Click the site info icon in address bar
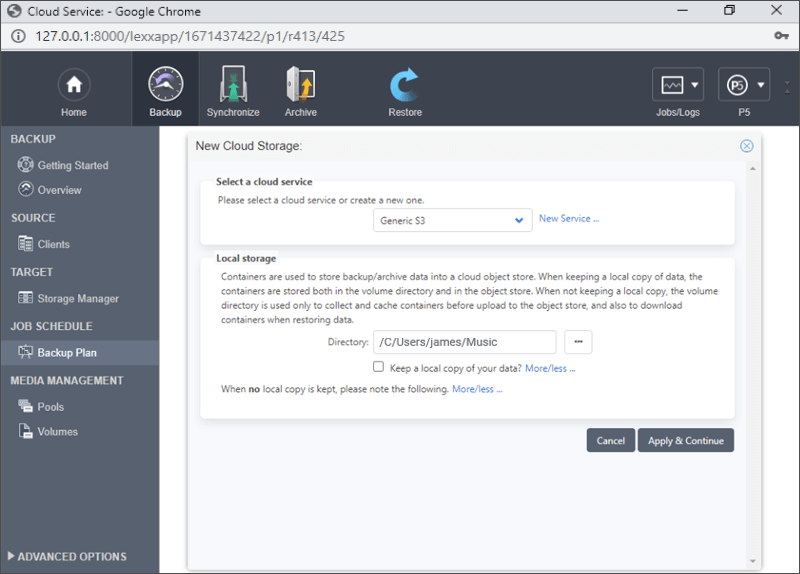Viewport: 800px width, 574px height. coord(18,36)
